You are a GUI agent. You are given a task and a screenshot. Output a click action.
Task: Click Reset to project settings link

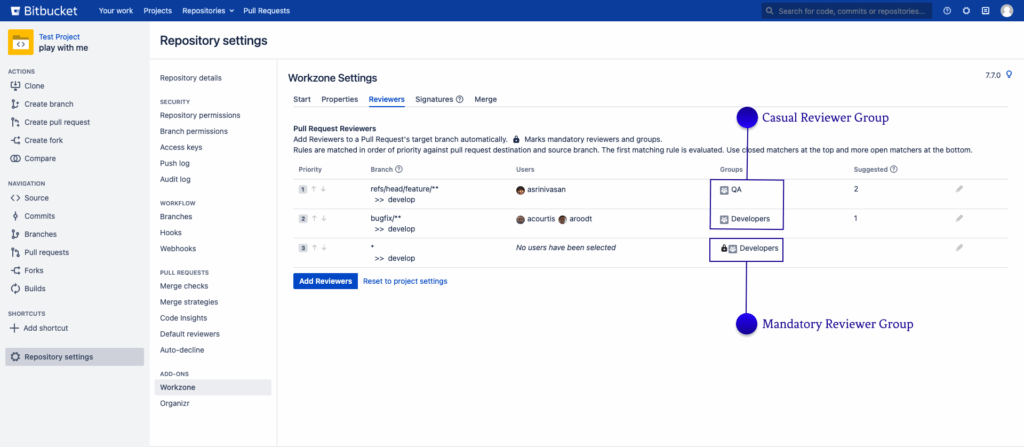[405, 281]
